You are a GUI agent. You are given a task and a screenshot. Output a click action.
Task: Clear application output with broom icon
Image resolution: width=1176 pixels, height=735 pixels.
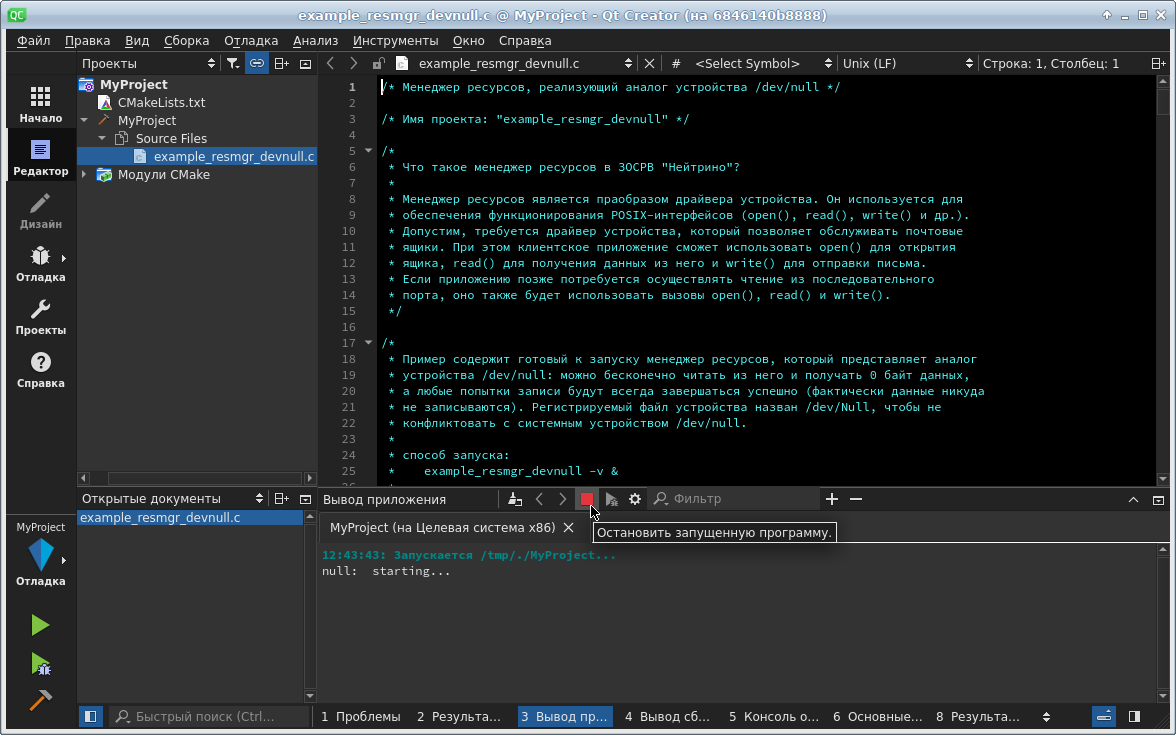pyautogui.click(x=515, y=499)
